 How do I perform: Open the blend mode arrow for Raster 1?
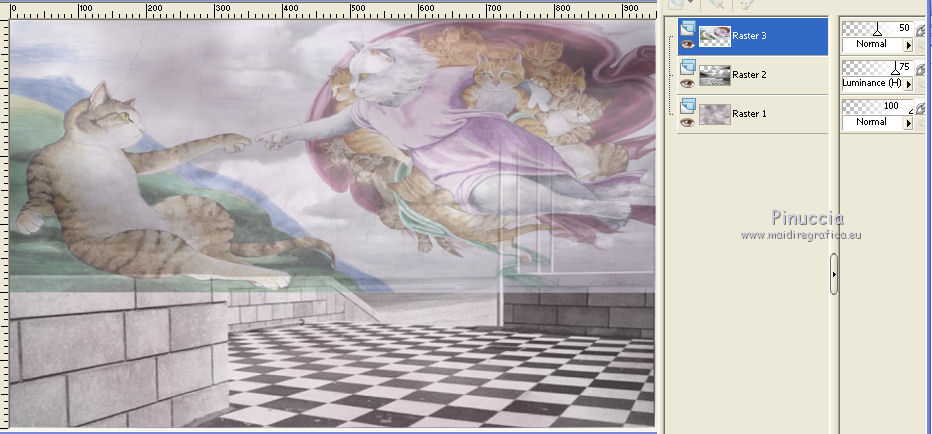coord(908,122)
